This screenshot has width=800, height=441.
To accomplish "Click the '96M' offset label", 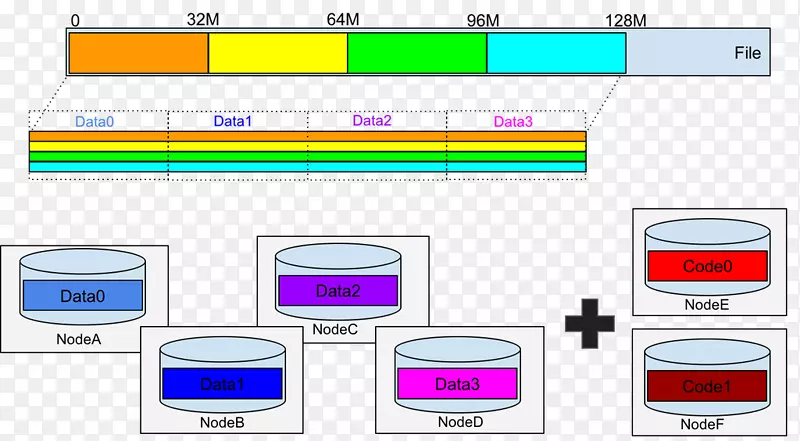I will [x=483, y=20].
